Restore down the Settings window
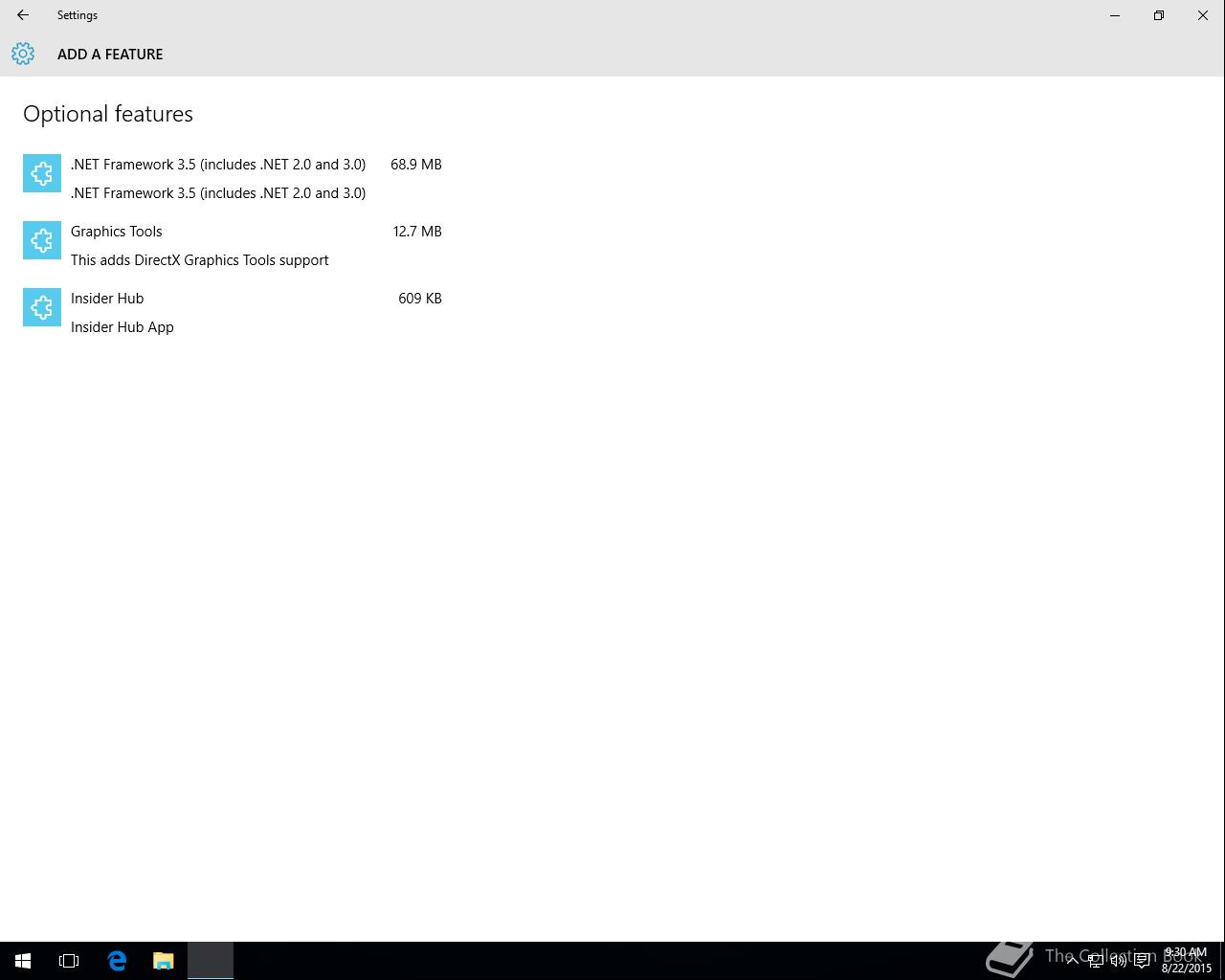Viewport: 1225px width, 980px height. click(1159, 15)
